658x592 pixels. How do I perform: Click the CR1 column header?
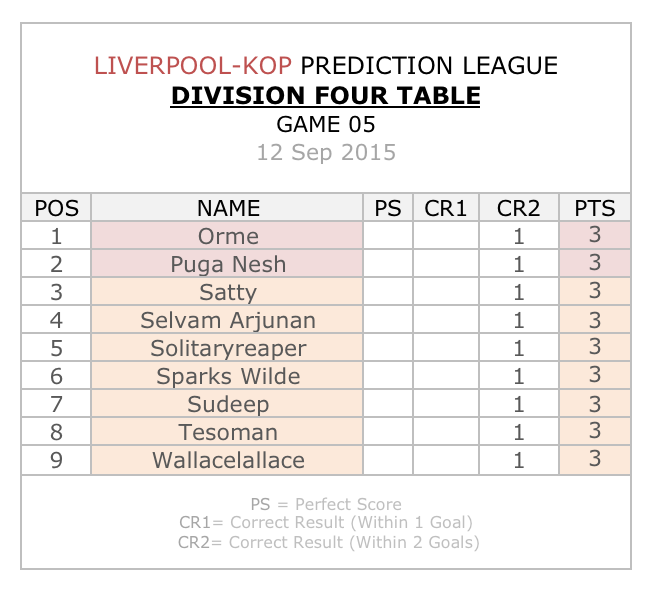(x=446, y=208)
